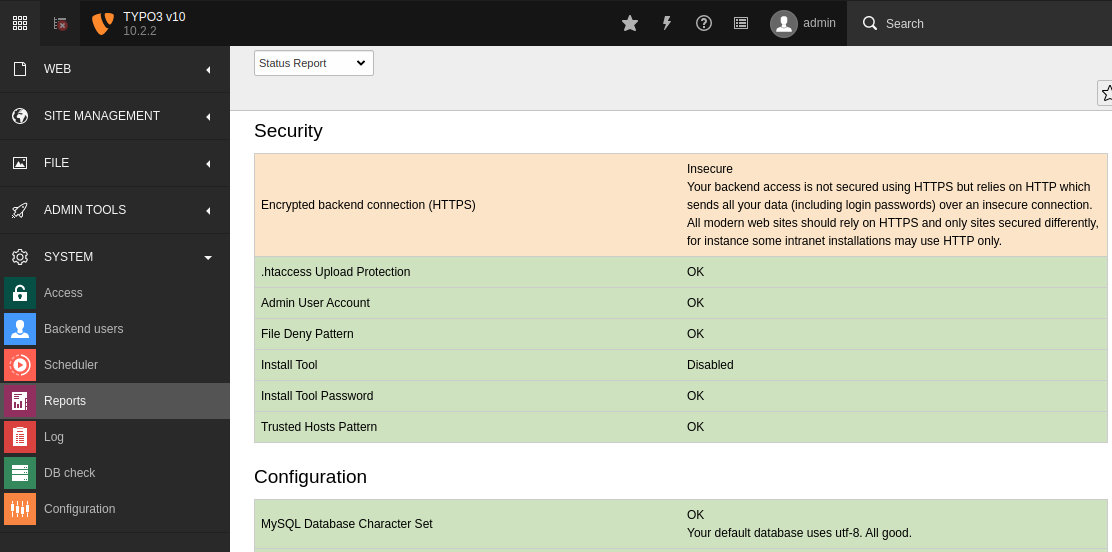
Task: Collapse the SYSTEM module group
Action: (115, 257)
